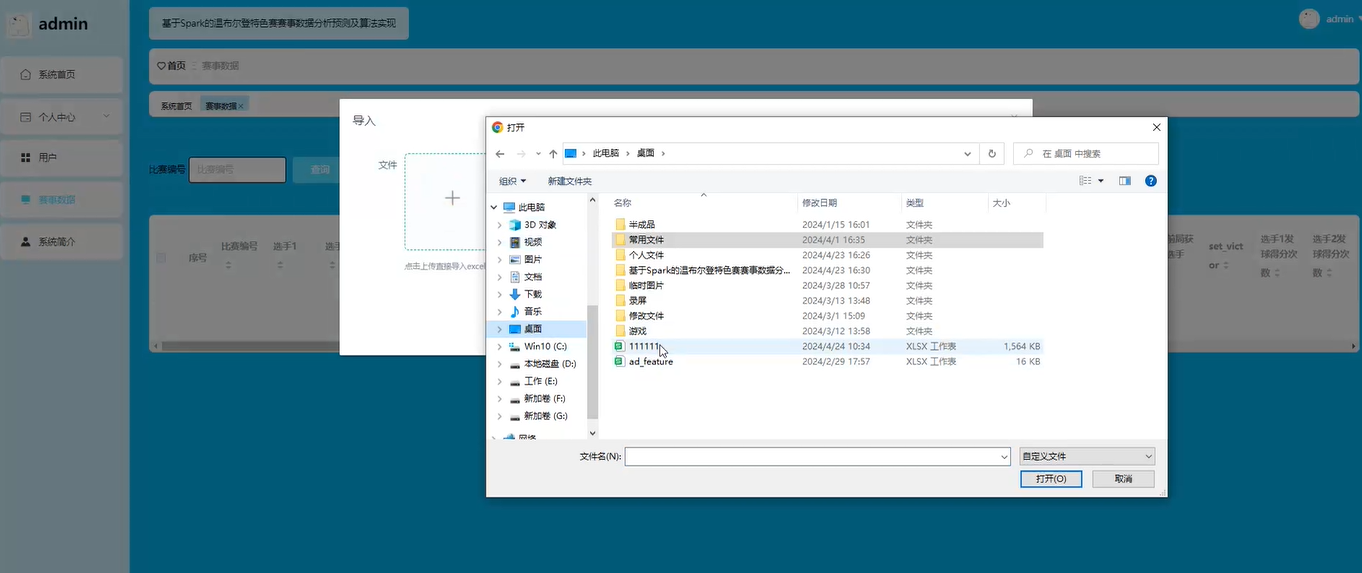The height and width of the screenshot is (573, 1362).
Task: Open 视频 in the navigation tree
Action: tap(532, 242)
